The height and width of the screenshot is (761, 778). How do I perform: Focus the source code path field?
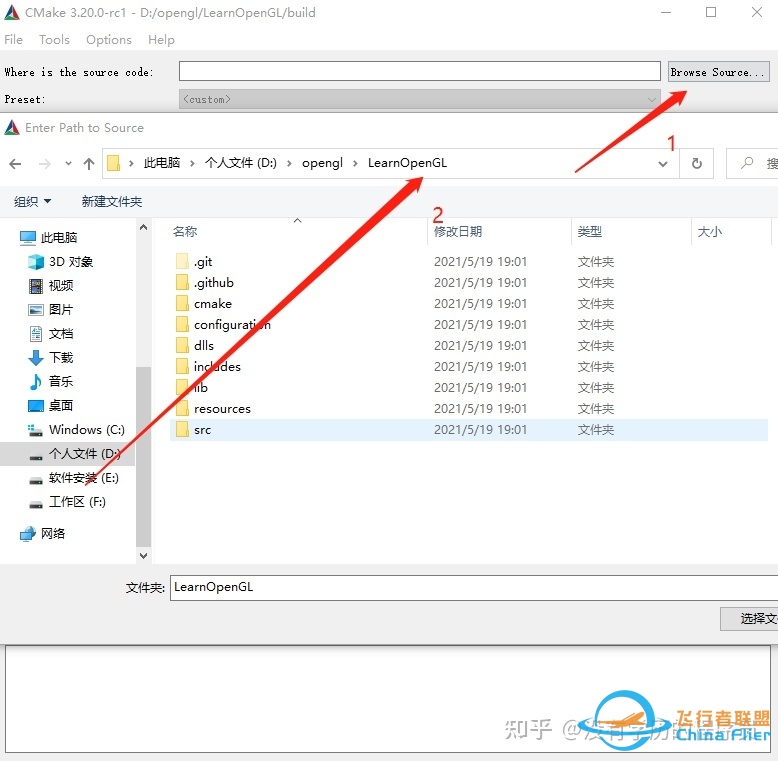click(419, 71)
